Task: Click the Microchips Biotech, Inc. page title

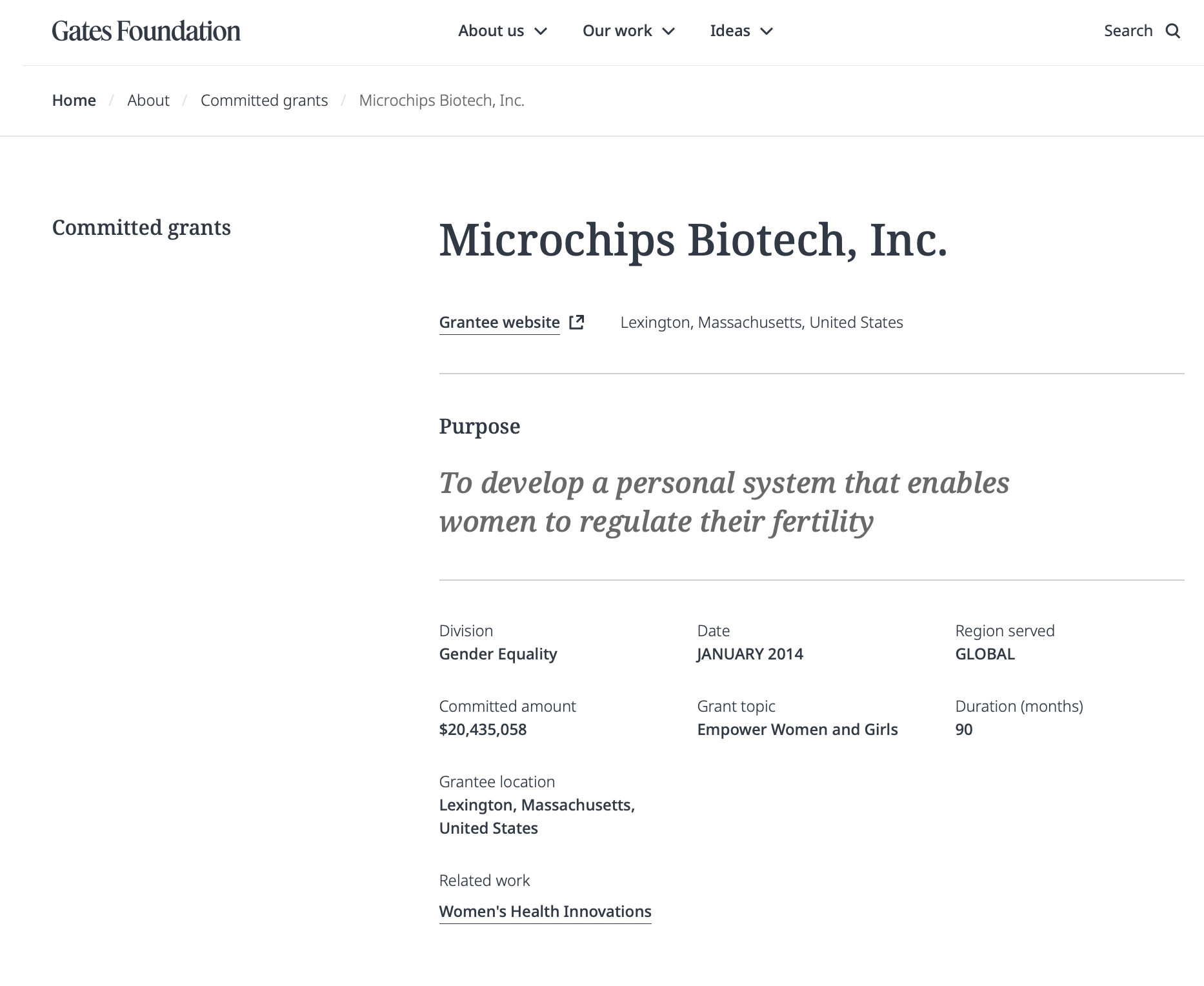Action: [694, 241]
